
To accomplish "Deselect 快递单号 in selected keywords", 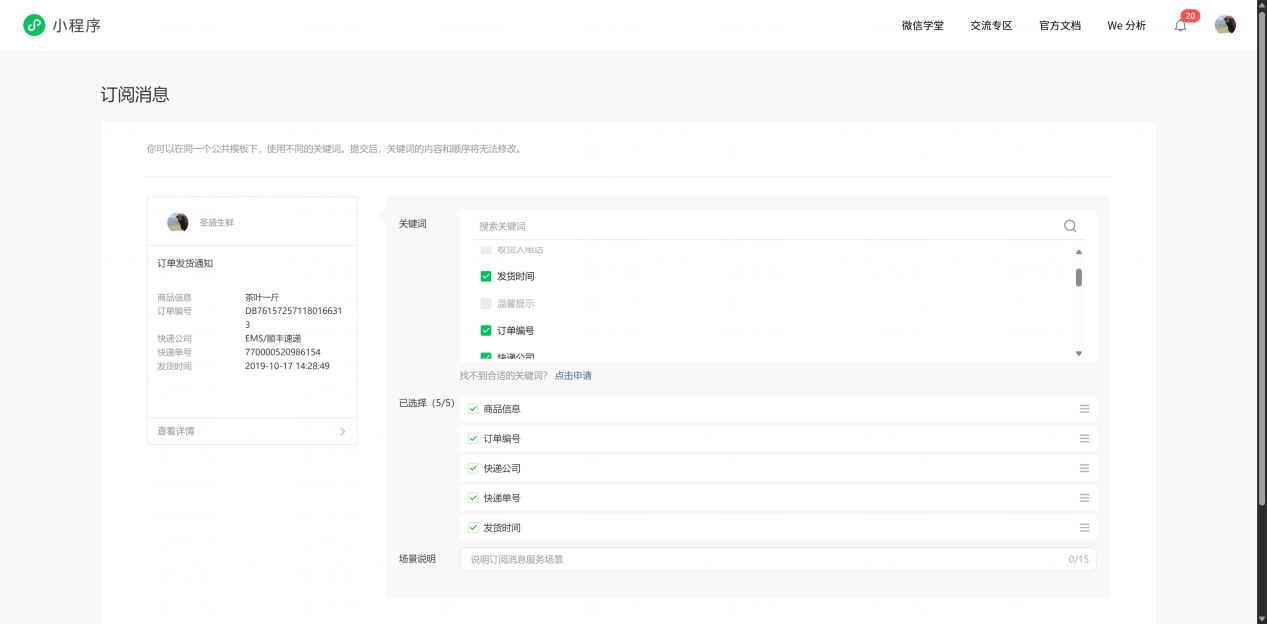I will click(473, 498).
